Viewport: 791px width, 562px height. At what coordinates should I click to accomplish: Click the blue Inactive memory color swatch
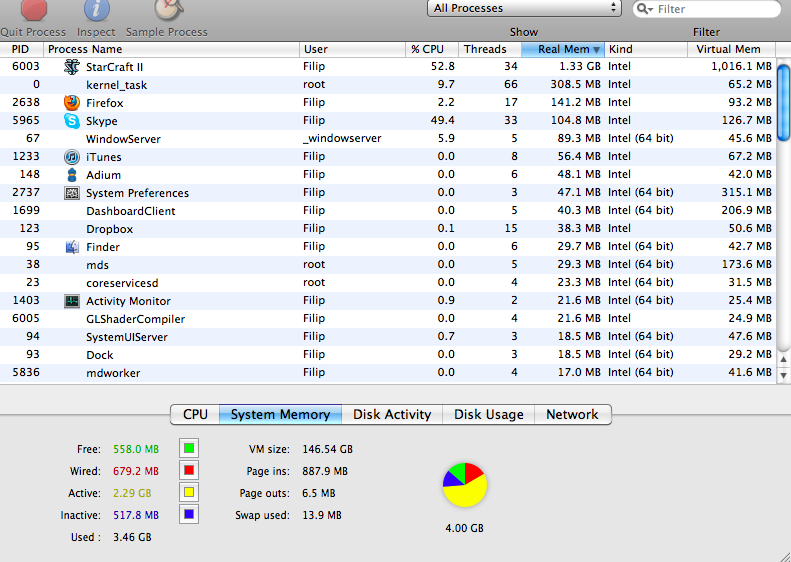[x=189, y=515]
